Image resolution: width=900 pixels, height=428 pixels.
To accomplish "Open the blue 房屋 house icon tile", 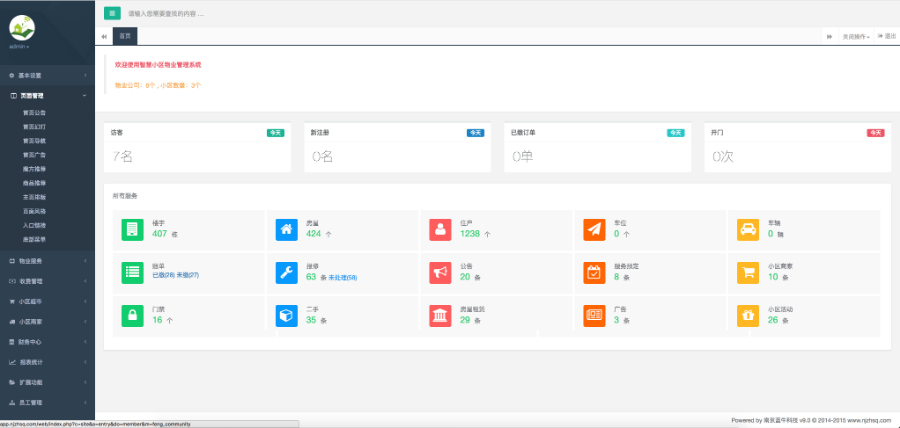I will click(x=286, y=230).
